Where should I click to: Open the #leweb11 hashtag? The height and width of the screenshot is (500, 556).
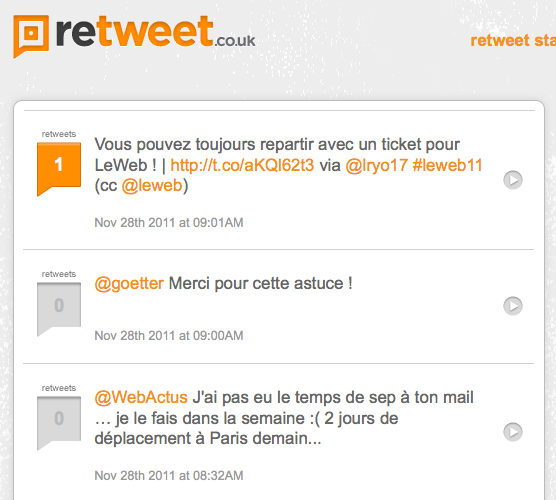click(x=447, y=165)
